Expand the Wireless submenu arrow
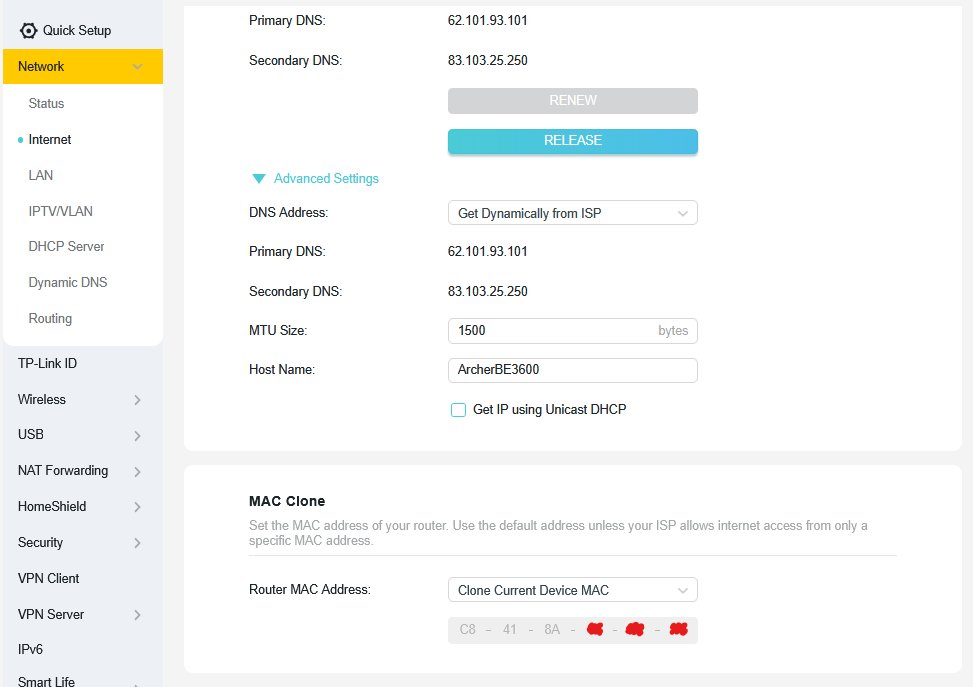 (137, 400)
